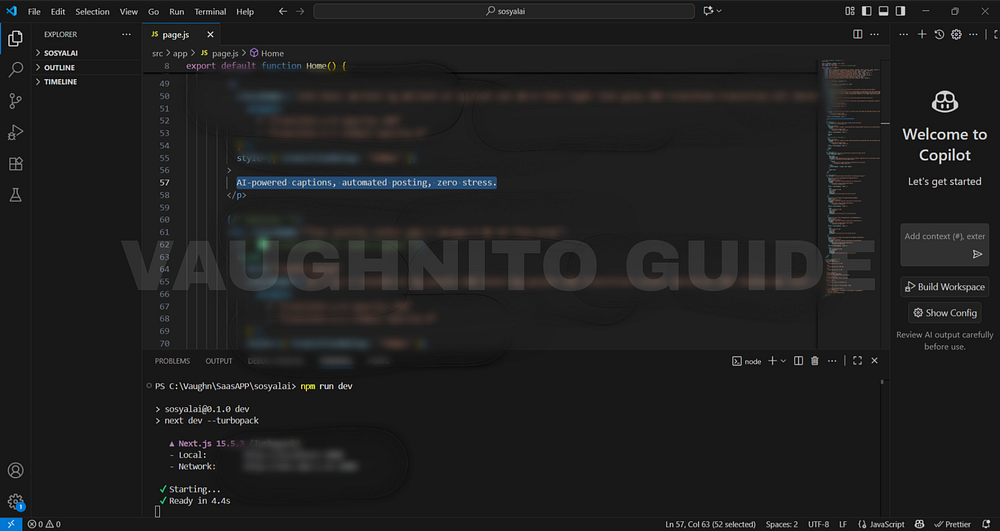Open Explorer views and more actions
Image resolution: width=1000 pixels, height=531 pixels.
tap(126, 34)
